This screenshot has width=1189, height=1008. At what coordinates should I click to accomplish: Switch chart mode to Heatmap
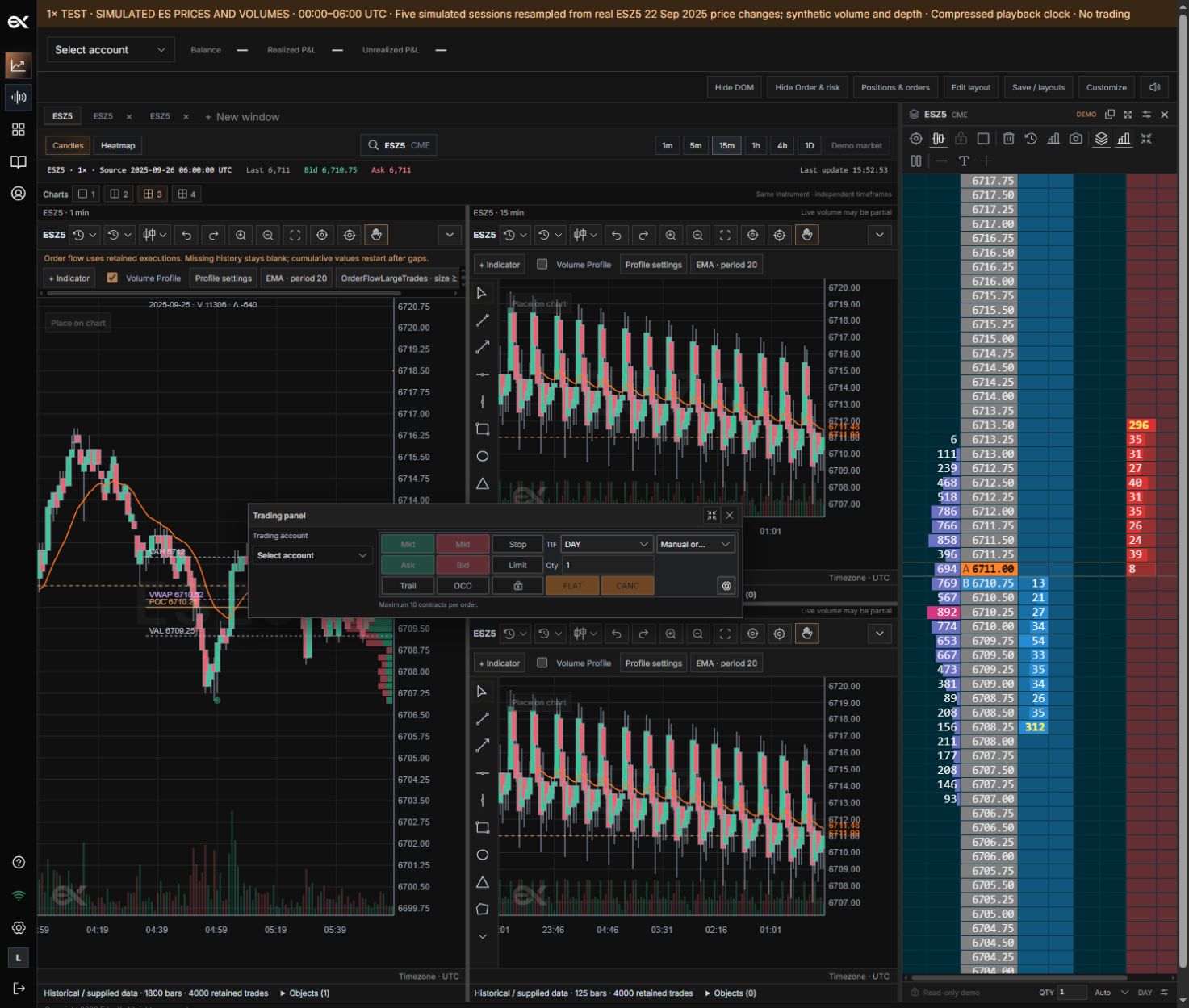click(118, 145)
